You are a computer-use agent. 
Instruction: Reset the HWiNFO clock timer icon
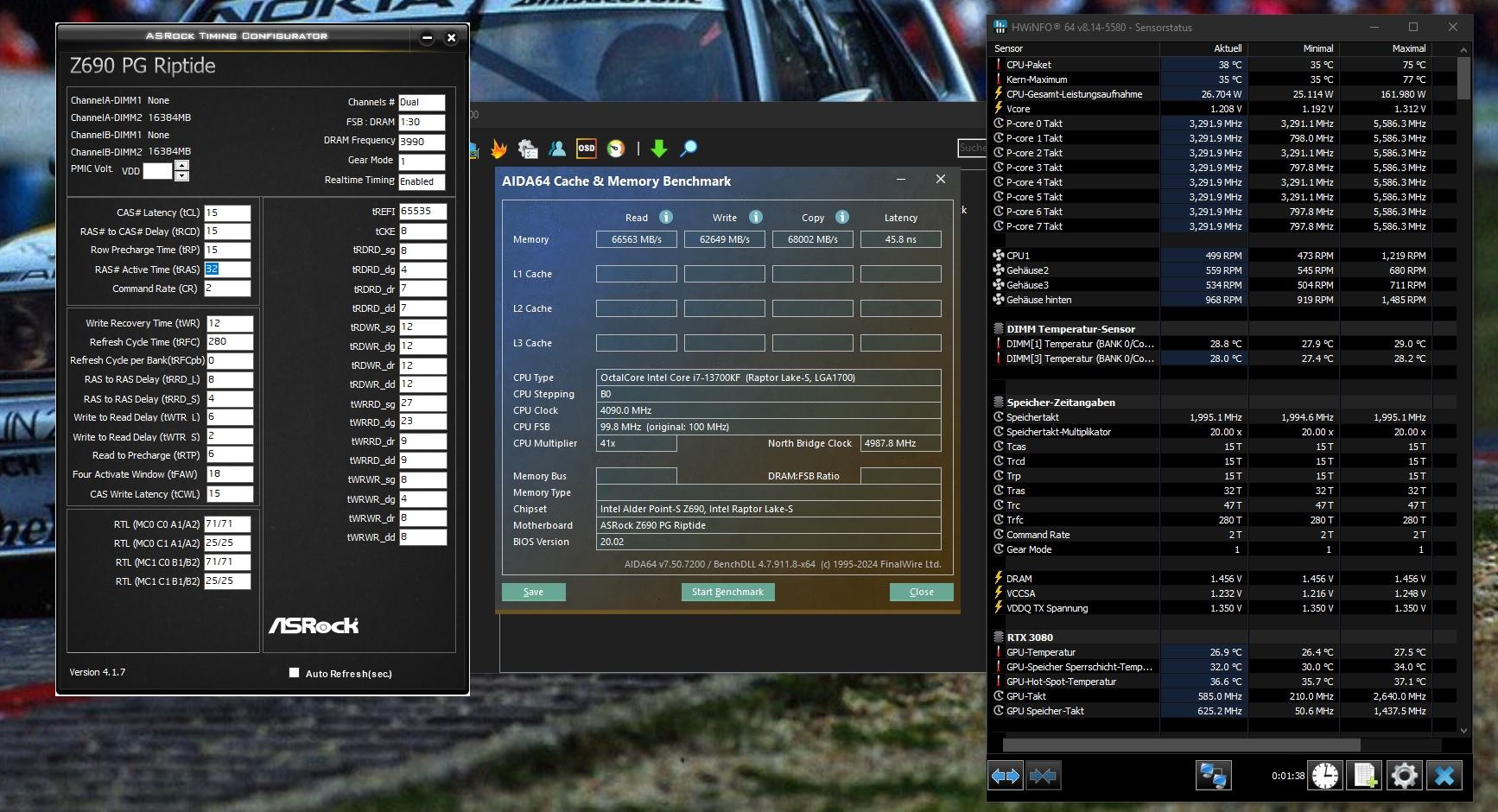[x=1325, y=776]
